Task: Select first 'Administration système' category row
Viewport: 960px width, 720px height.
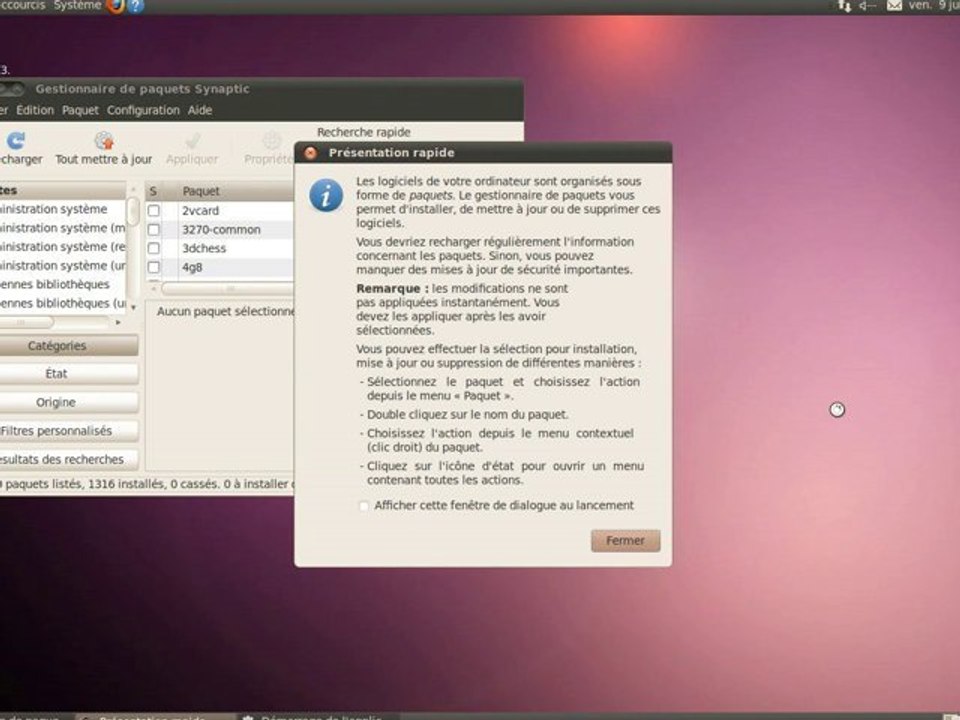Action: coord(62,209)
